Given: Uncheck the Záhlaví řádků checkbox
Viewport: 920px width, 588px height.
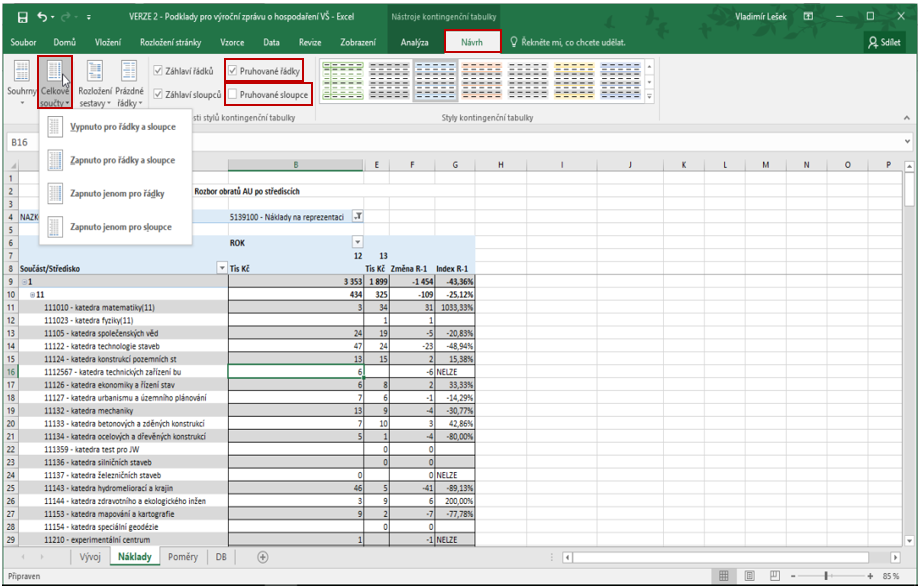Looking at the screenshot, I should (x=158, y=71).
